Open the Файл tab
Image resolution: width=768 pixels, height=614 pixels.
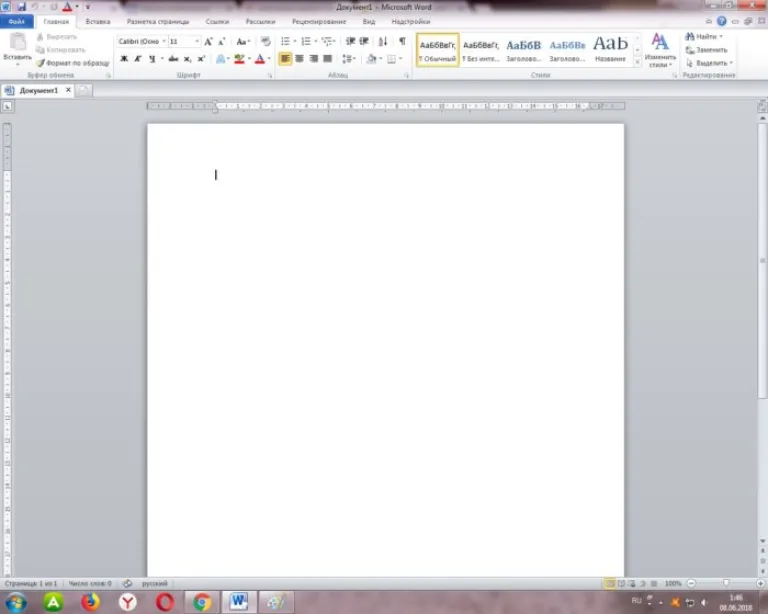pyautogui.click(x=17, y=22)
